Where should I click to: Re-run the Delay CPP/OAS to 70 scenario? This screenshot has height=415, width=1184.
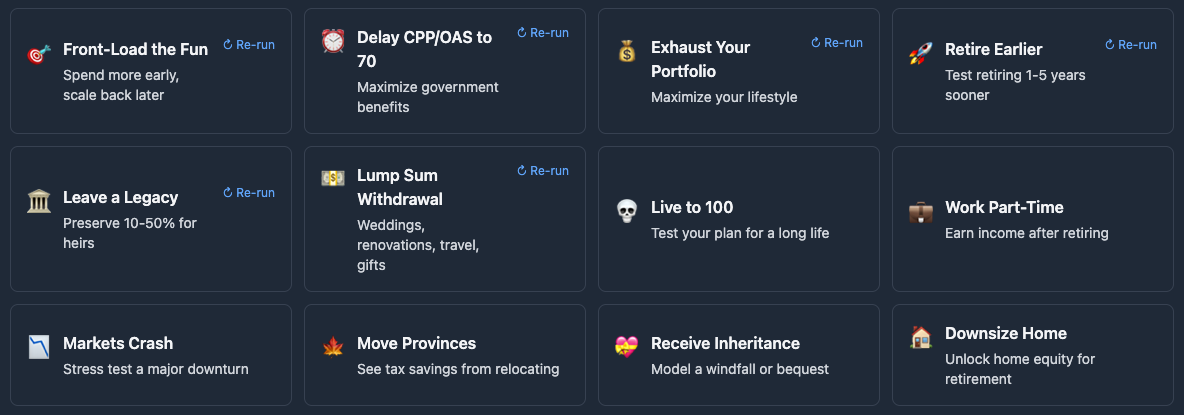point(543,33)
